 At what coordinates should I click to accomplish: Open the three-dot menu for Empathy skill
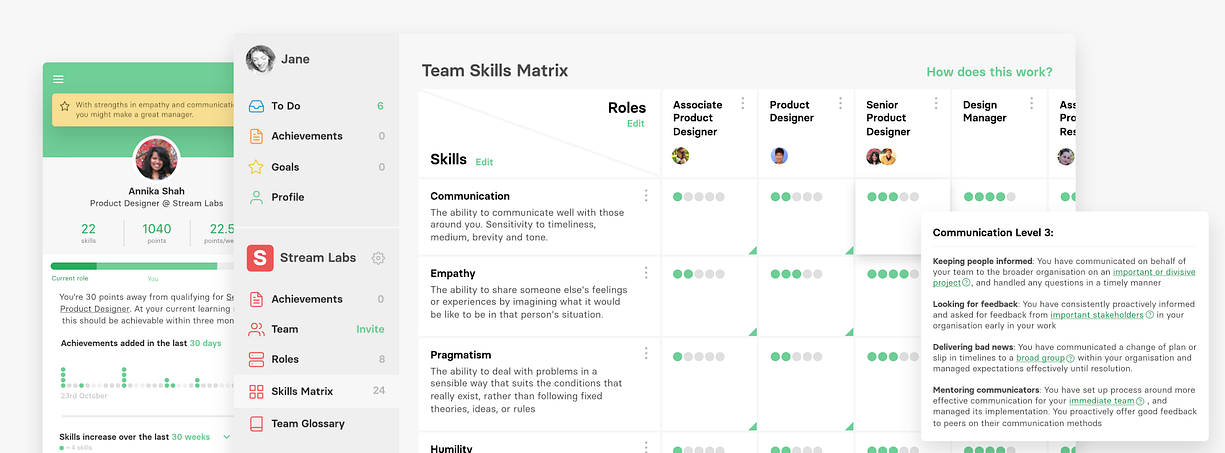[x=646, y=273]
